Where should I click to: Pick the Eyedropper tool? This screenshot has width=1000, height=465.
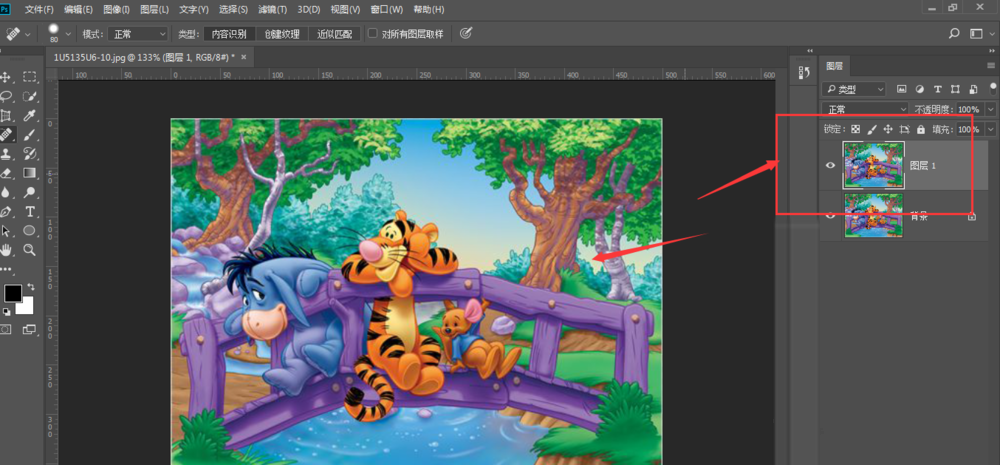point(30,115)
